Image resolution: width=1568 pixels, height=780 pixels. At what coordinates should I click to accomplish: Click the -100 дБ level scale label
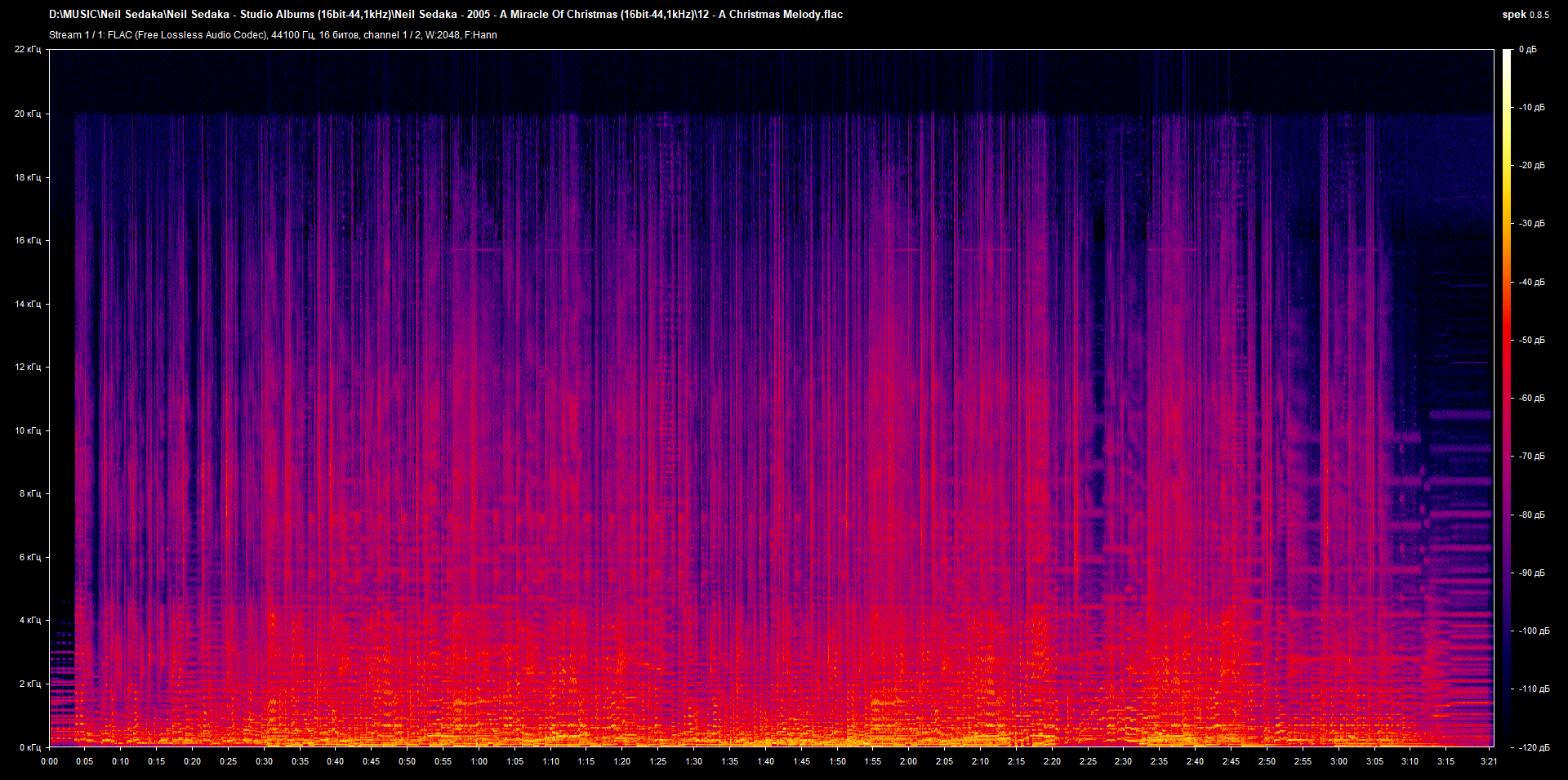[1533, 631]
